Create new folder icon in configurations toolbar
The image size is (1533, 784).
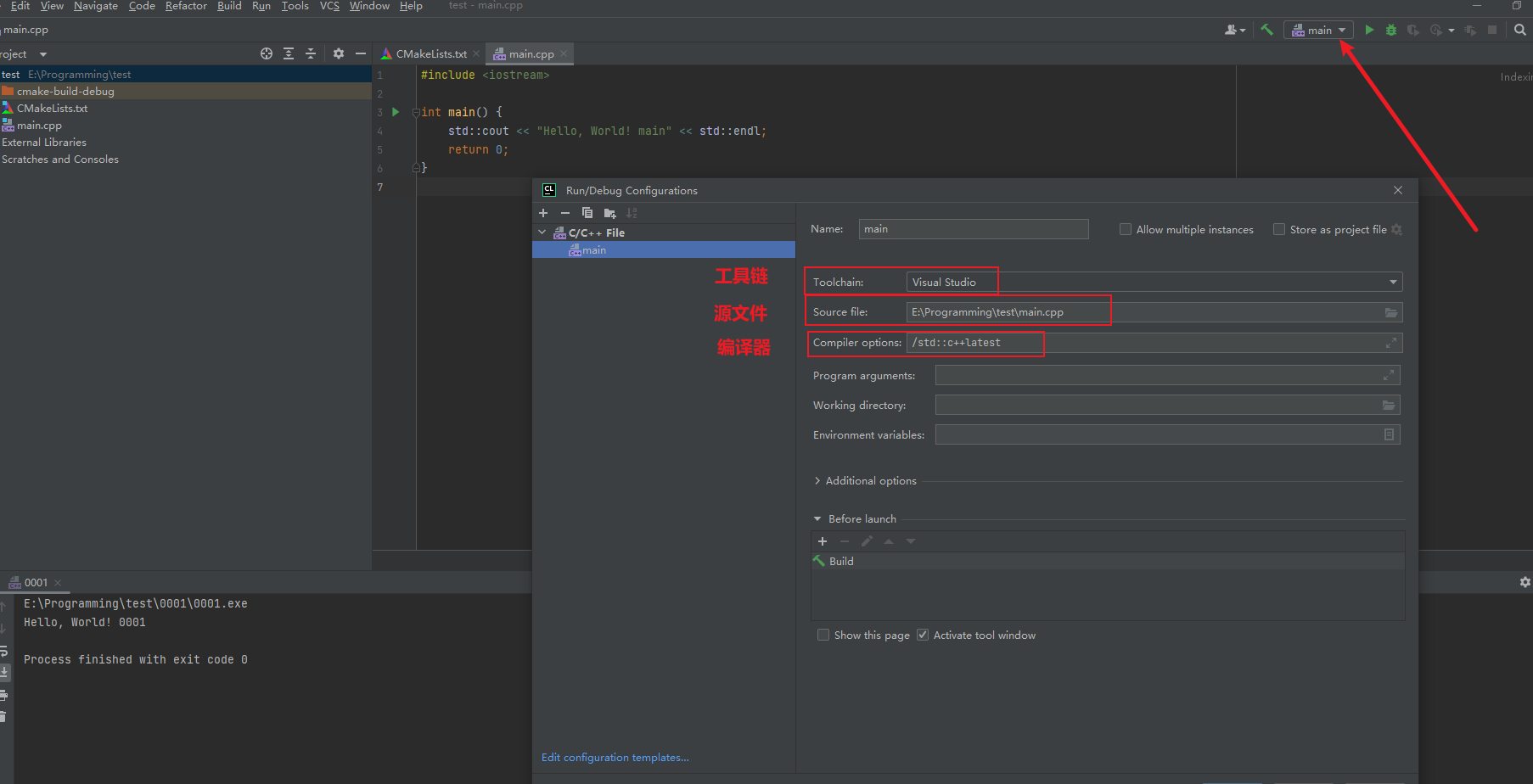point(609,213)
